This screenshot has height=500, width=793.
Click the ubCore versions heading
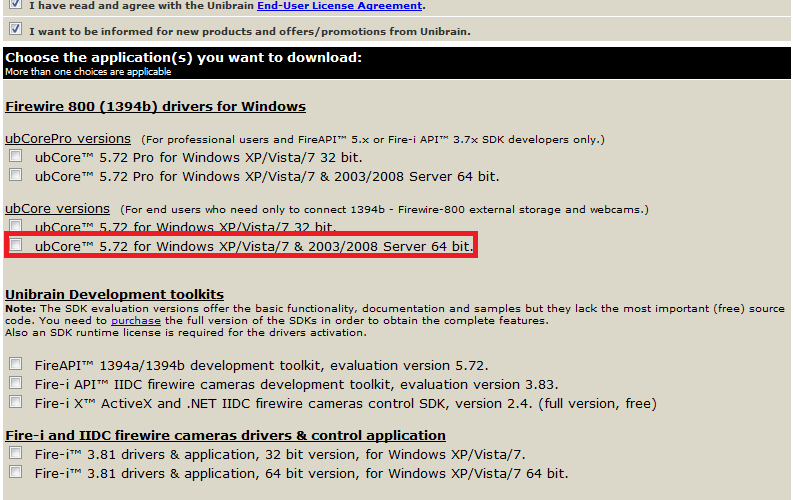tap(57, 209)
